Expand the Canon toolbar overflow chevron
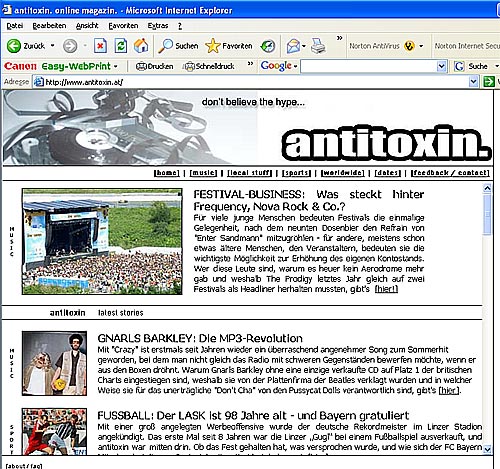This screenshot has height=469, width=500. [x=250, y=63]
